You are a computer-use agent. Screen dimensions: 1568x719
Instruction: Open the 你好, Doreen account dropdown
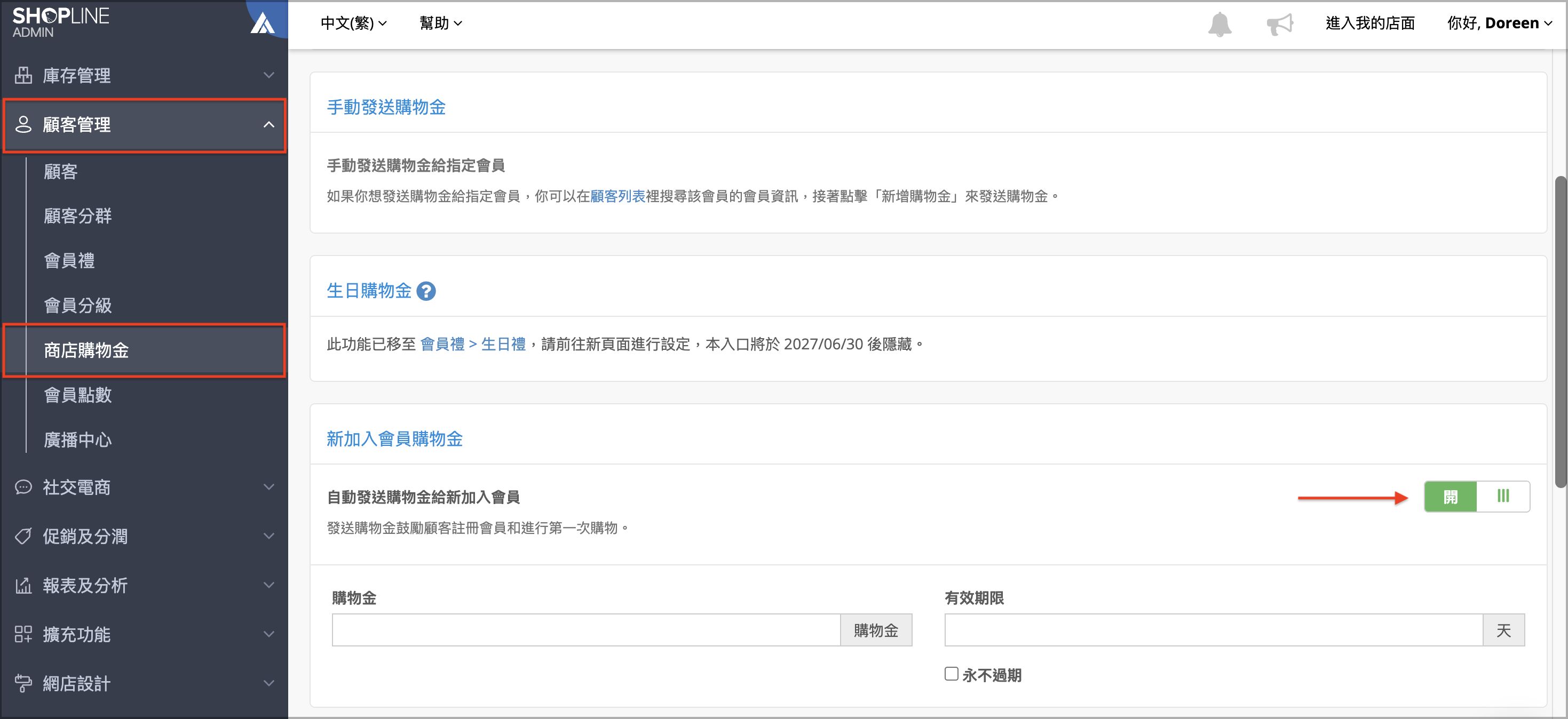point(1499,23)
